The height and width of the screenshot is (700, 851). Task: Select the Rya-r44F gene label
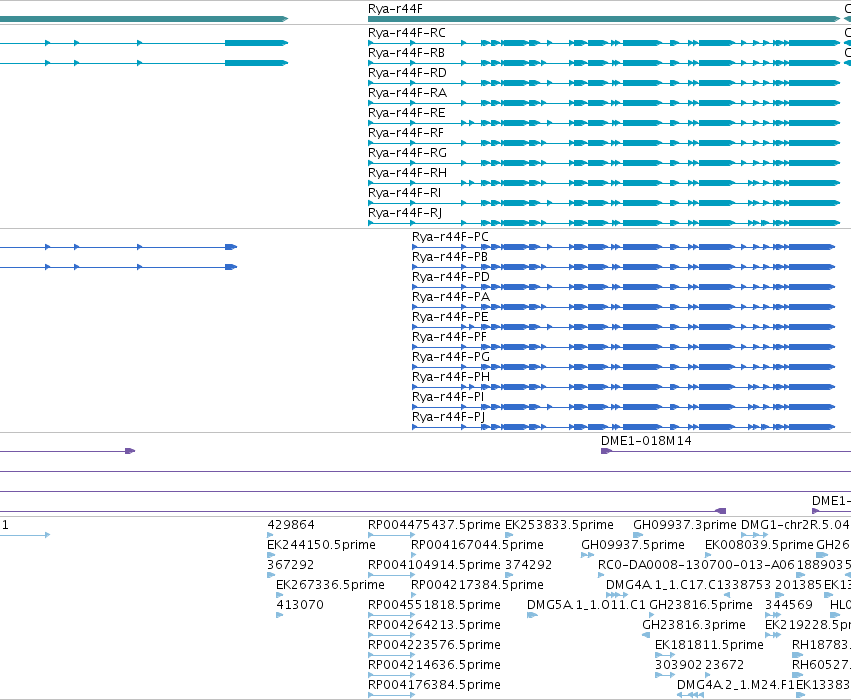pos(395,9)
